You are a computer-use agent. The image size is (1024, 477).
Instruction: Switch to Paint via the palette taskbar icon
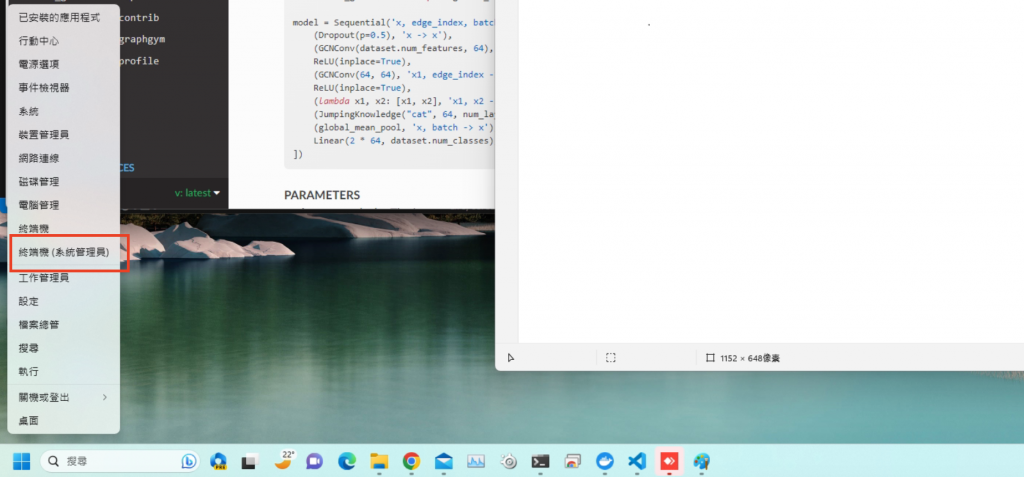pos(701,462)
